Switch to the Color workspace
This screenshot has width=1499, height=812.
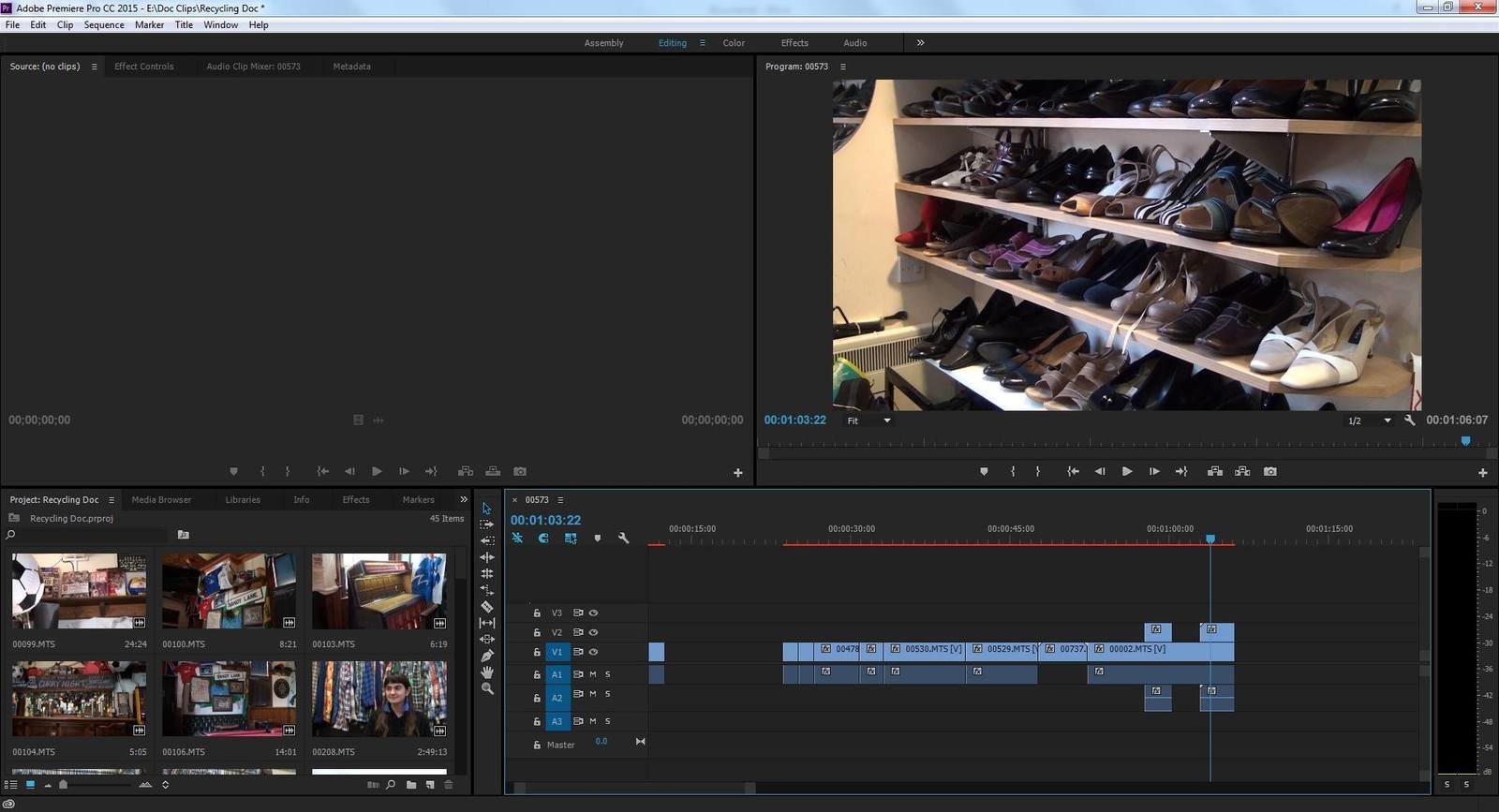tap(734, 43)
